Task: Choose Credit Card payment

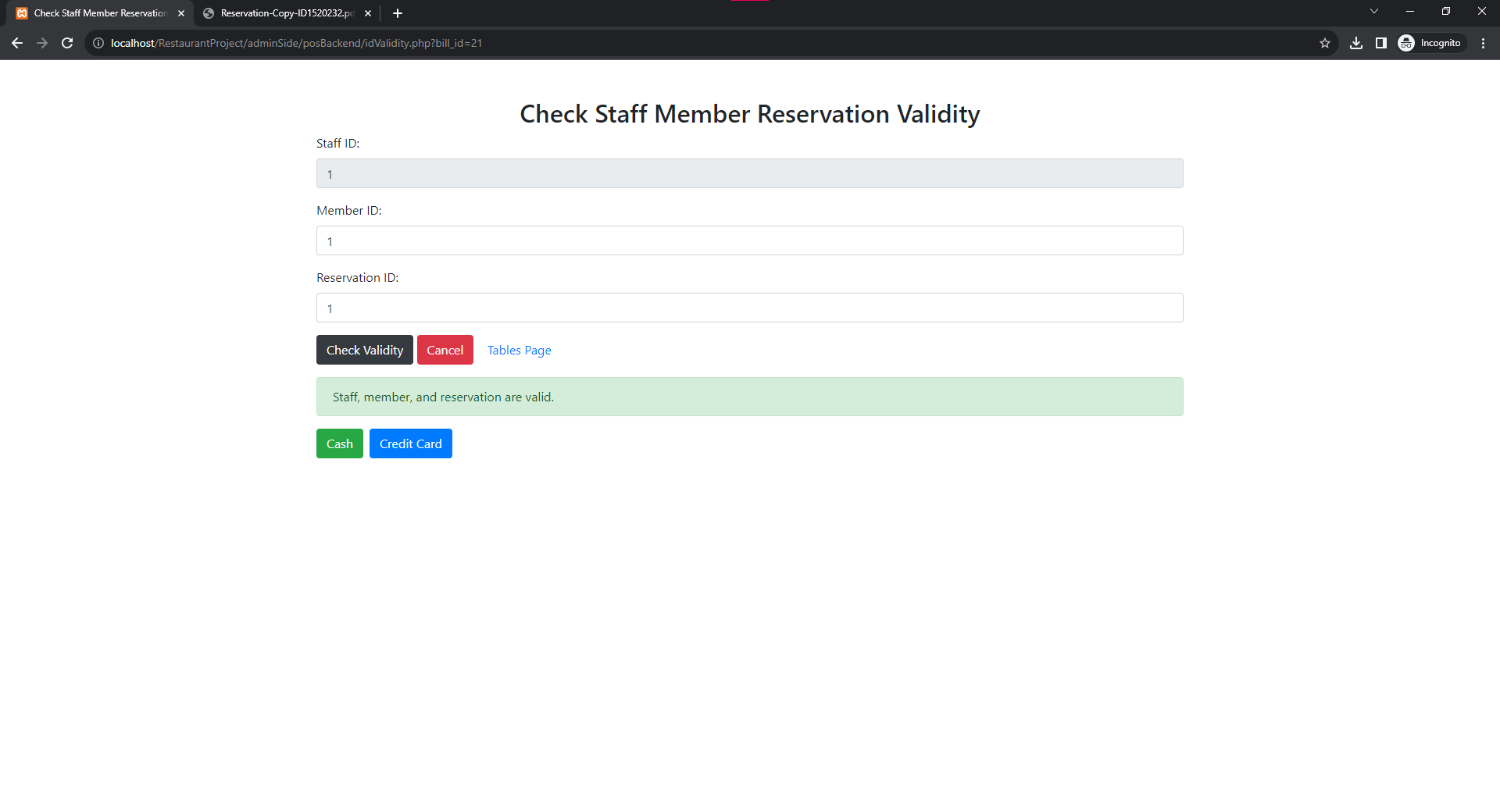Action: coord(410,443)
